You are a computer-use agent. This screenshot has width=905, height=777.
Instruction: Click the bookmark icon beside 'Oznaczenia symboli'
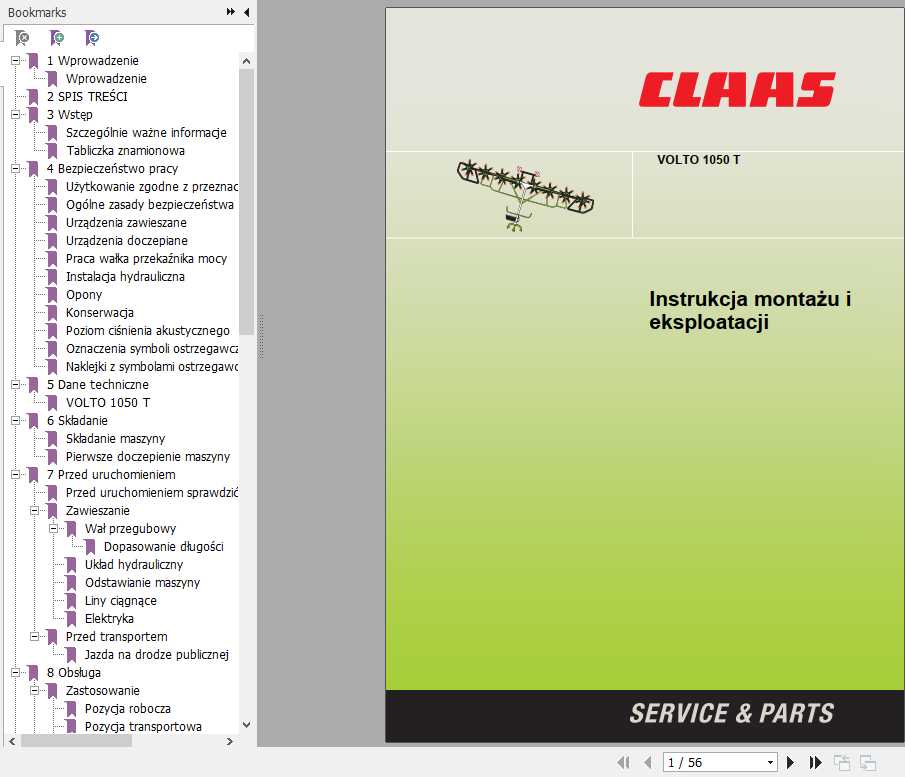point(52,349)
